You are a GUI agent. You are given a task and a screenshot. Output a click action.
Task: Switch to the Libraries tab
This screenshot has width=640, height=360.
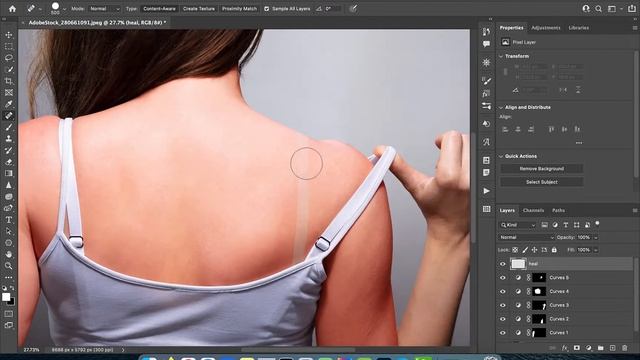tap(578, 28)
